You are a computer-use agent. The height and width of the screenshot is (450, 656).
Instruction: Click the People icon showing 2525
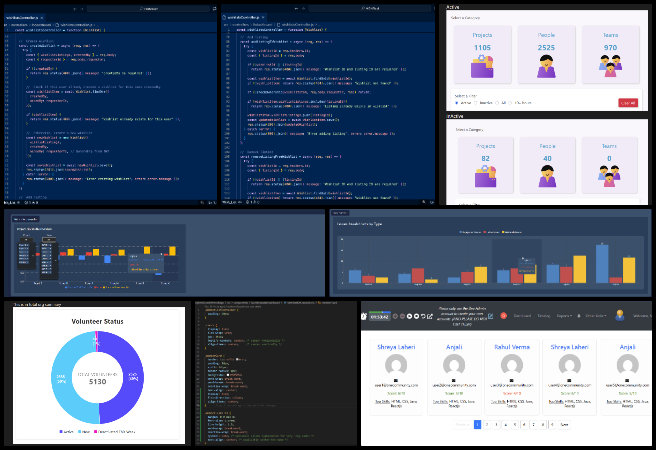coord(546,66)
